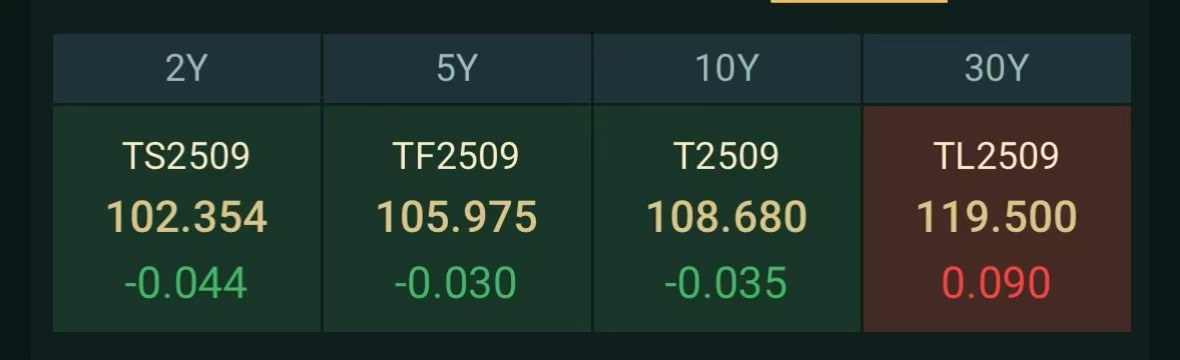Open the TL2509 contract code
Viewport: 1180px width, 360px height.
click(x=996, y=157)
